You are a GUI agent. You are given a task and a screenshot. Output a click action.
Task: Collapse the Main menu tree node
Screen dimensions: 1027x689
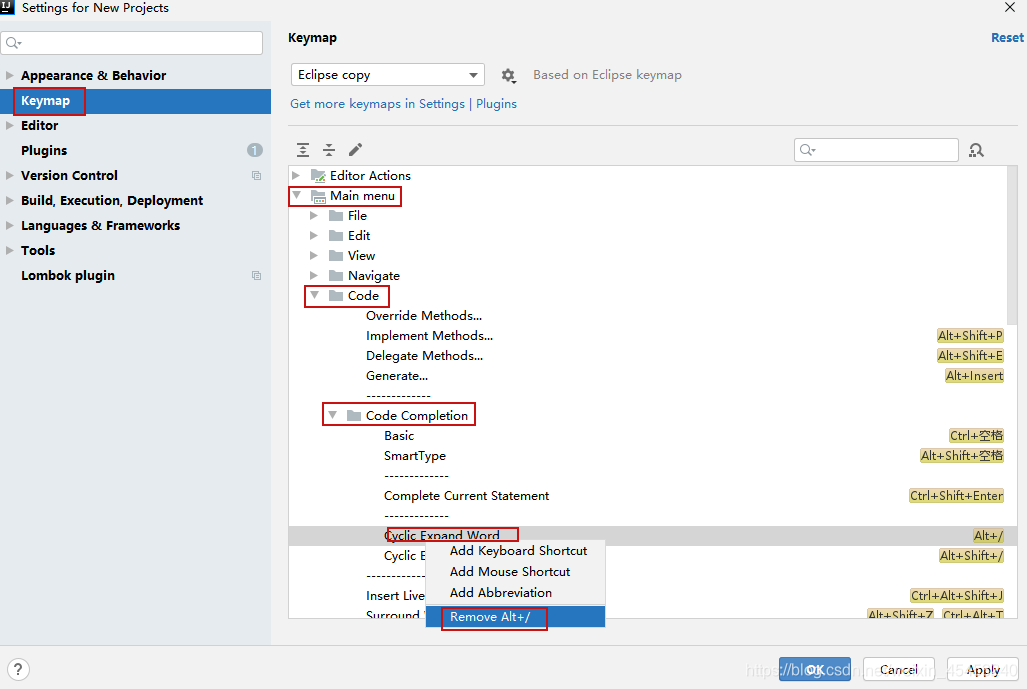(x=297, y=195)
